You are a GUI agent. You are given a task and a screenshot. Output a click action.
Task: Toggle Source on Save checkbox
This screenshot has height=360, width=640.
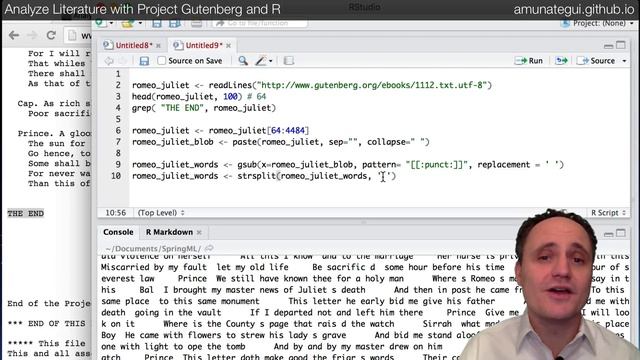pos(162,61)
